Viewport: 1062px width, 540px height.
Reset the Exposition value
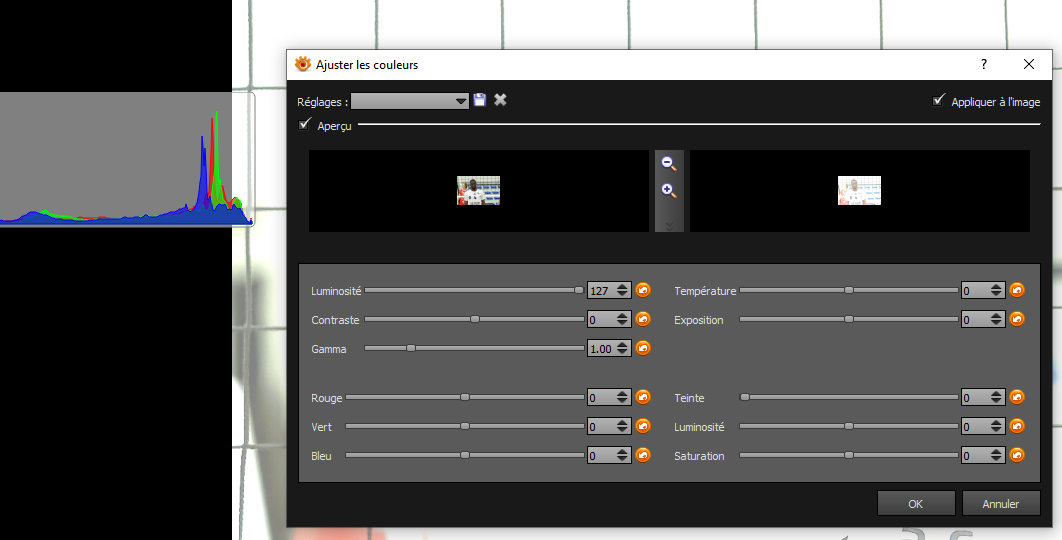point(1017,319)
